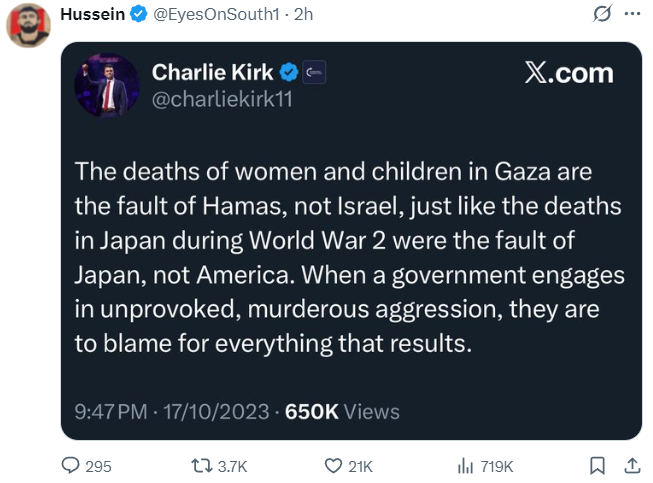Click Hussein's blue verified badge
The width and height of the screenshot is (653, 483).
(x=139, y=14)
